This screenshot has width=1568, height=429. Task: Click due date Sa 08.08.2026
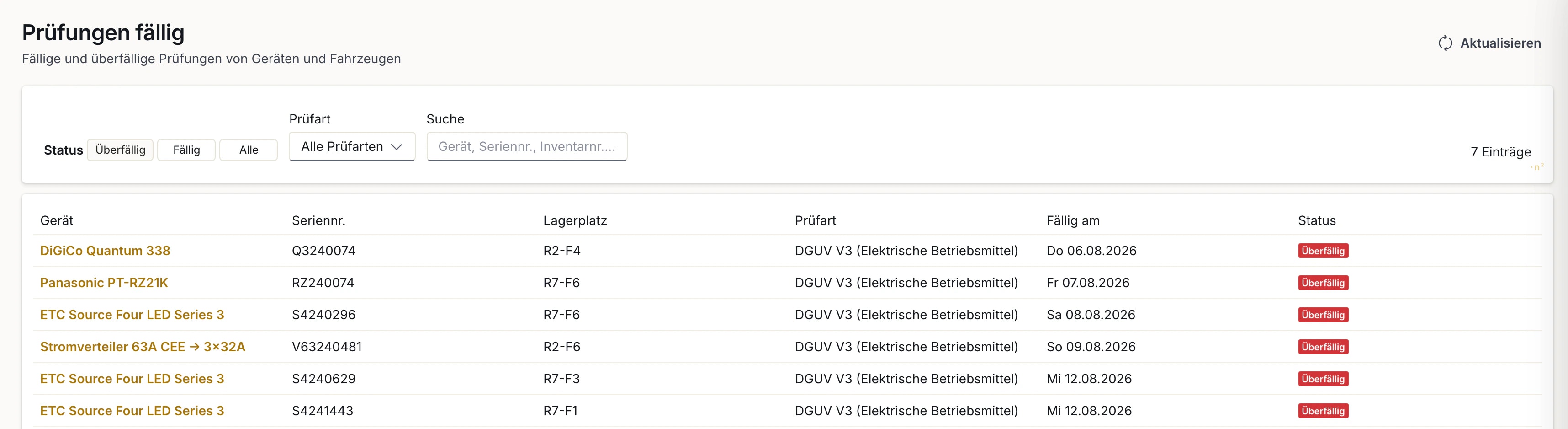pyautogui.click(x=1091, y=315)
